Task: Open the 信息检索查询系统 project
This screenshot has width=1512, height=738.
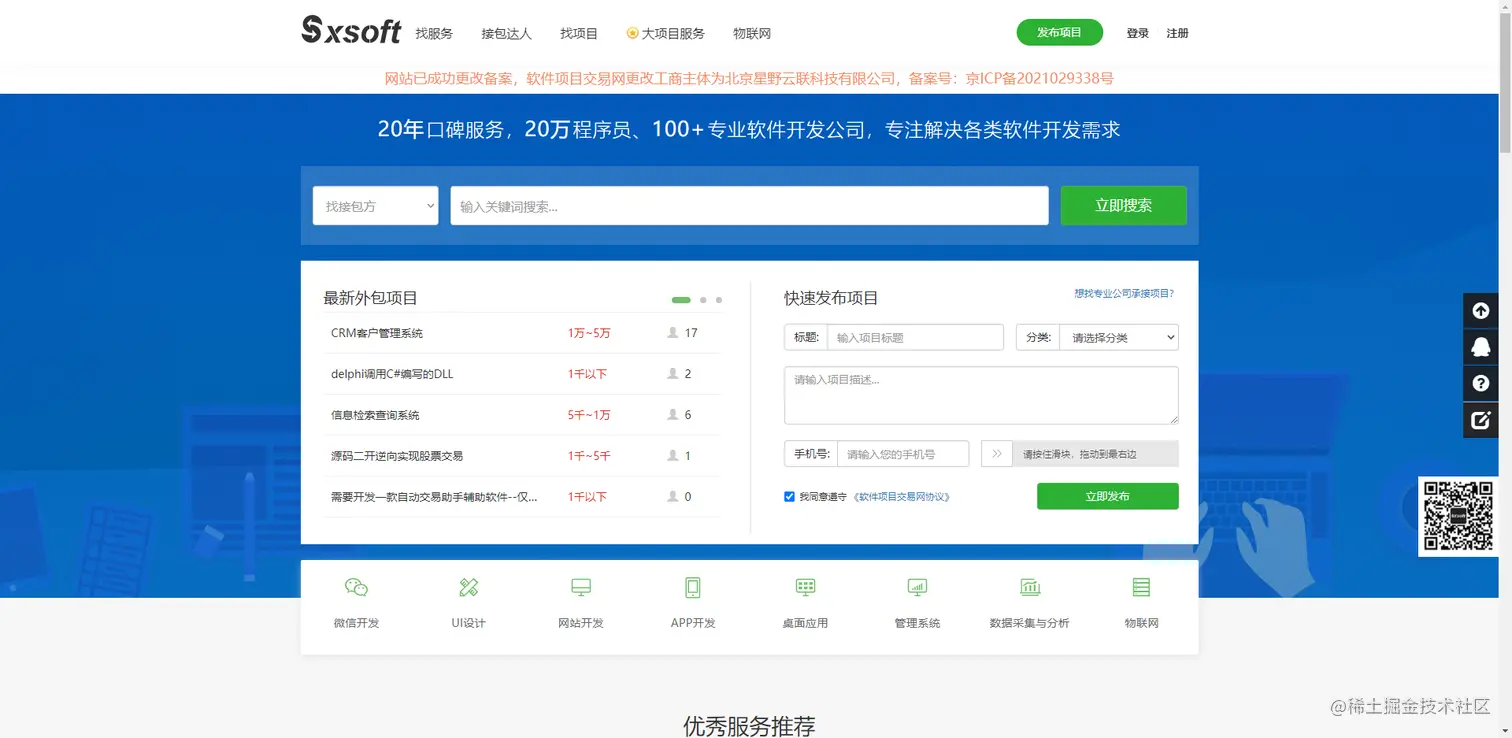Action: [x=375, y=415]
